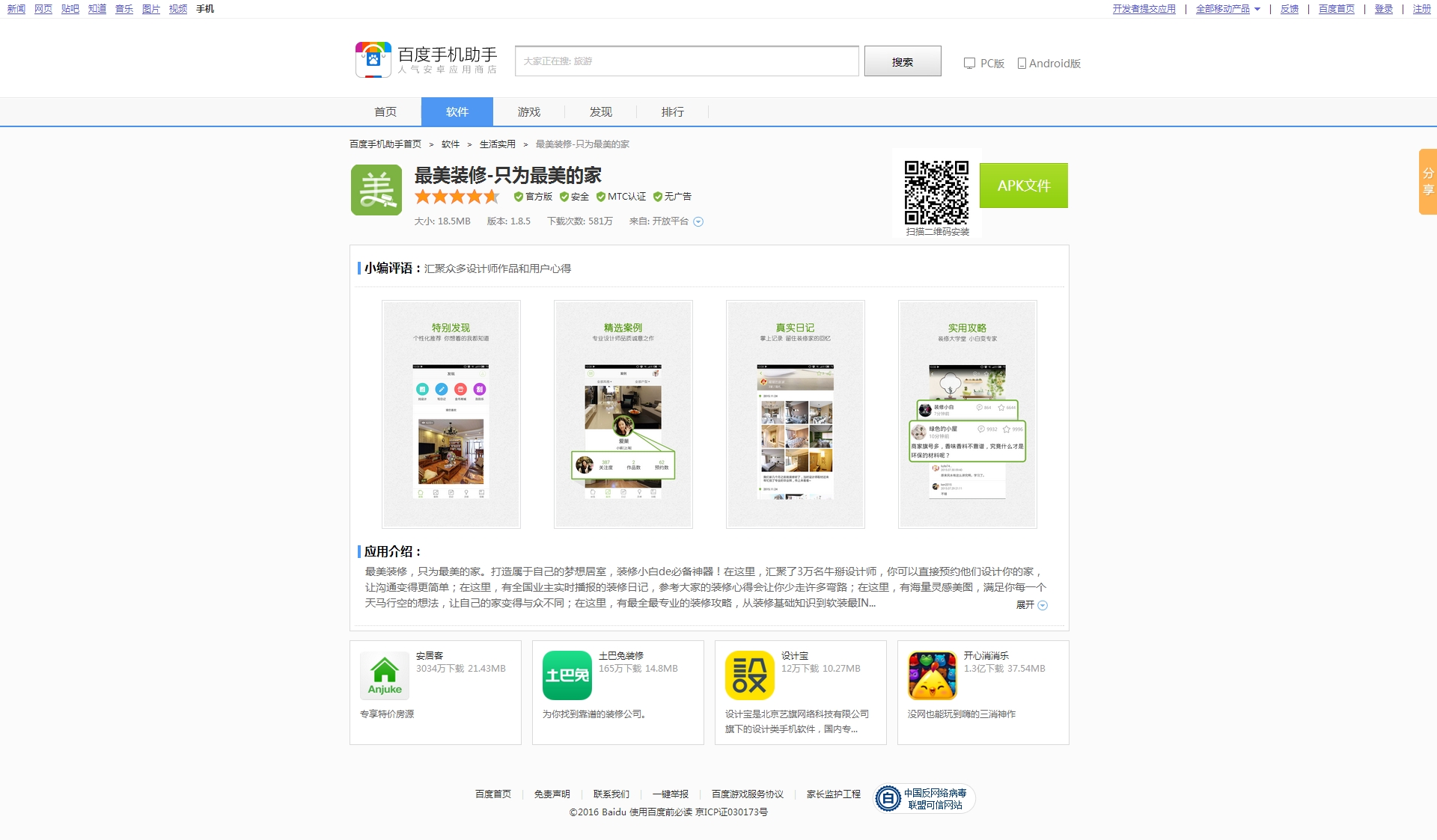
Task: Click the Android版 phone icon
Action: (1022, 64)
